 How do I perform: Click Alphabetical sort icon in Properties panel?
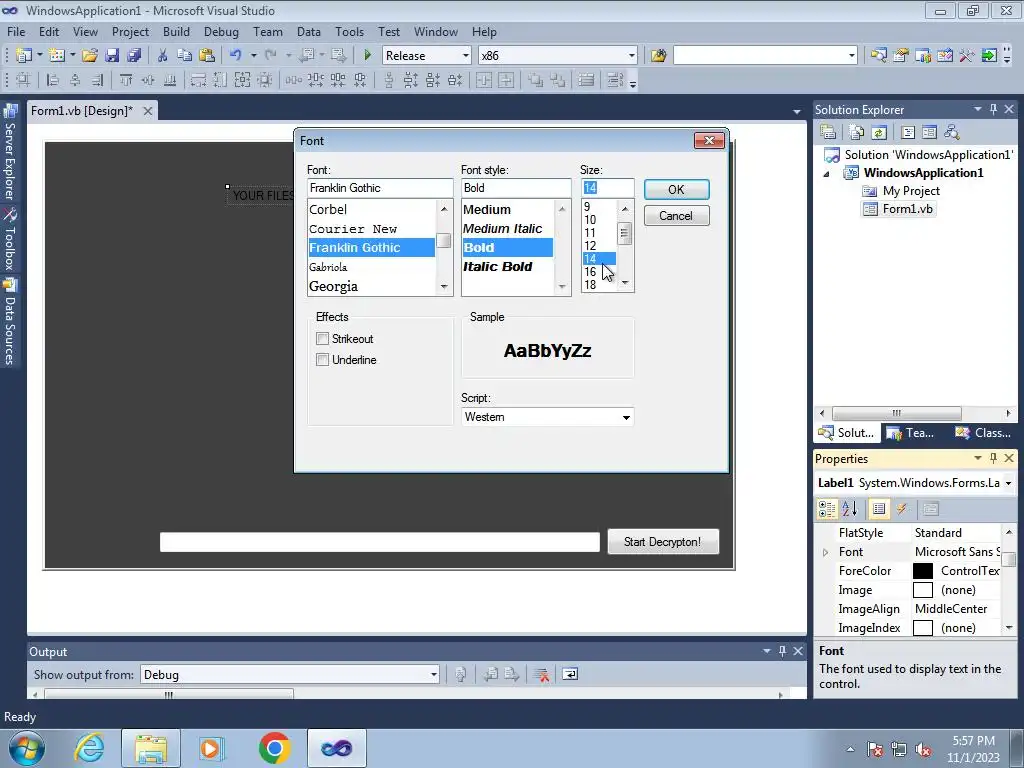(x=850, y=509)
